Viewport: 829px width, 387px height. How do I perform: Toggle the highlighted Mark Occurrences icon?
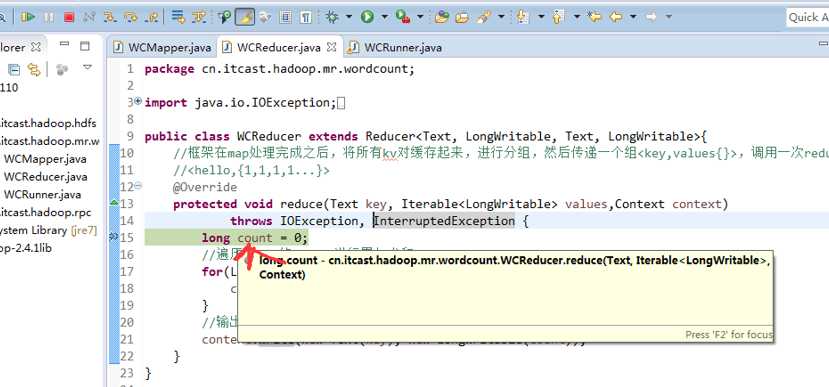pos(245,17)
